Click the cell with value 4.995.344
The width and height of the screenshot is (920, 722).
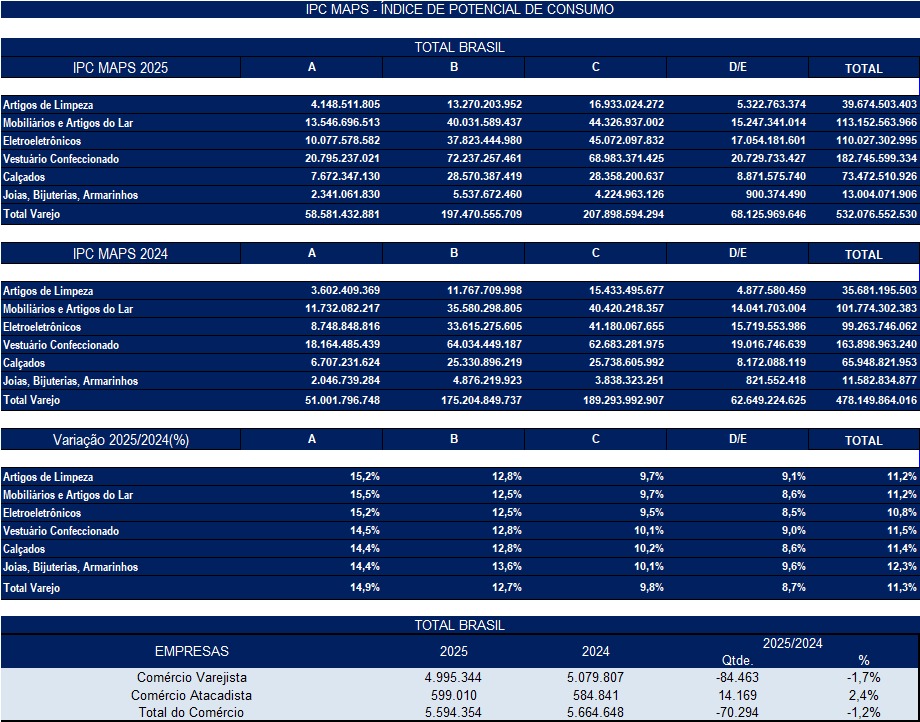[452, 678]
